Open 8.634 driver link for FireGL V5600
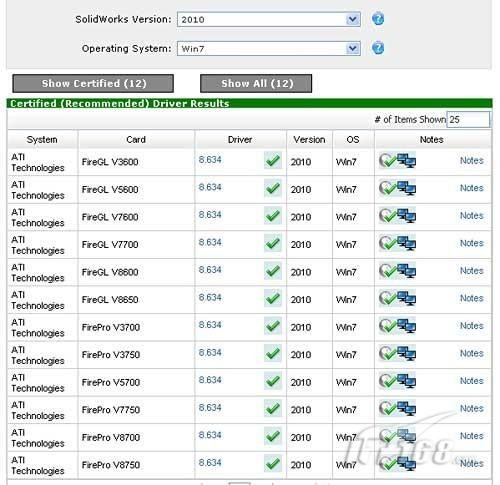 coord(210,187)
